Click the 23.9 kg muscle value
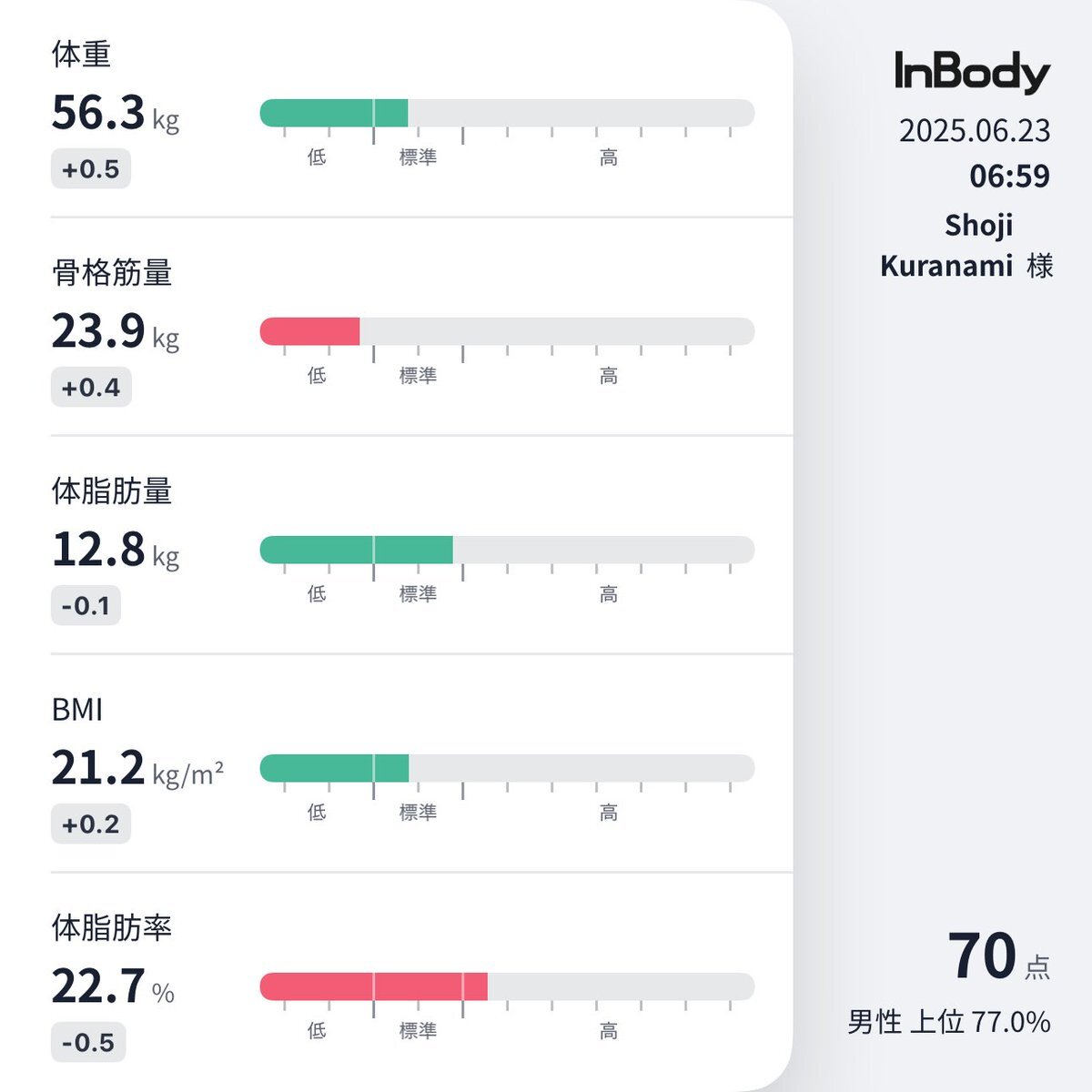The width and height of the screenshot is (1092, 1092). pos(116,331)
